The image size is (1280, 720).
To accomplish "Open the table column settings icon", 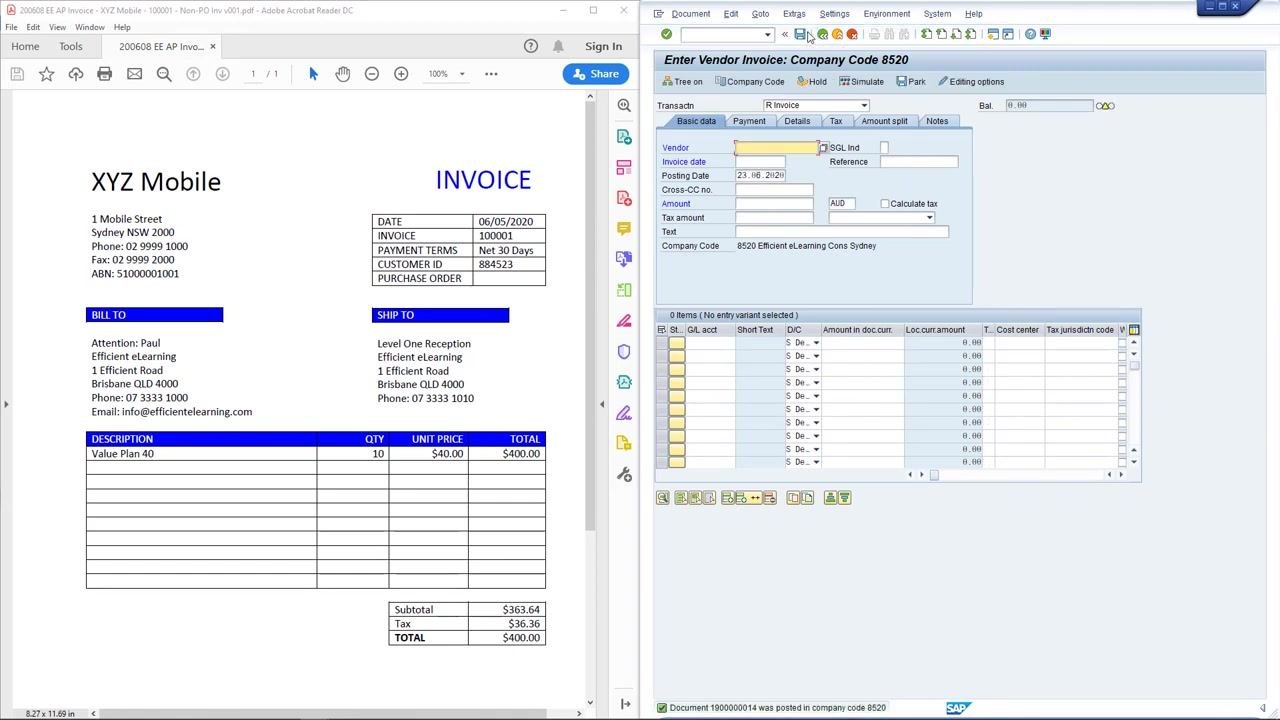I will (1133, 330).
